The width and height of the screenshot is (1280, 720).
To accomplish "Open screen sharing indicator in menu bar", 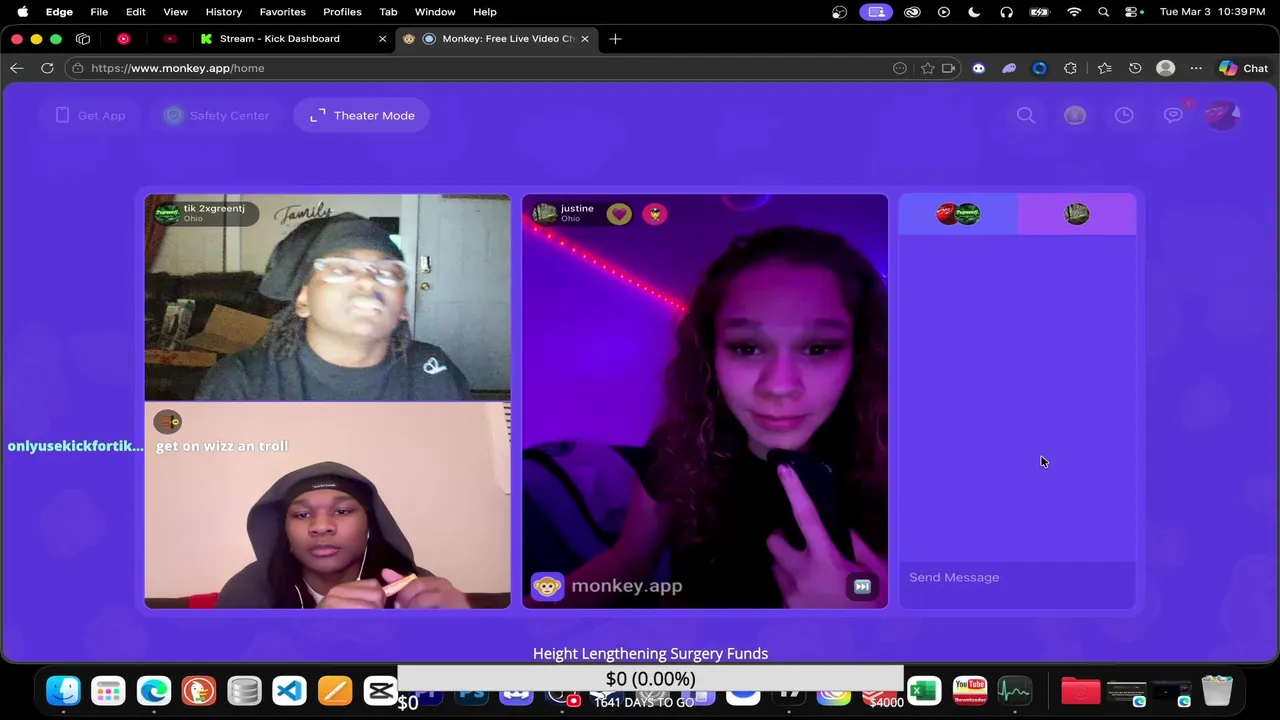I will click(876, 12).
